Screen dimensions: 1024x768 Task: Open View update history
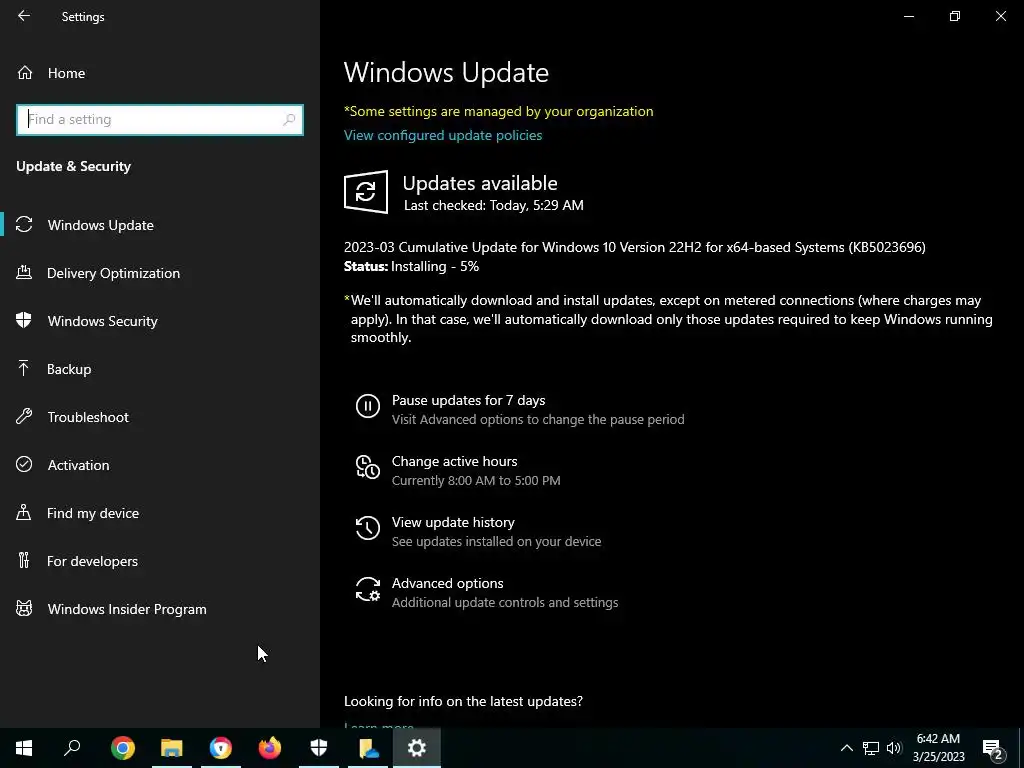coord(453,522)
